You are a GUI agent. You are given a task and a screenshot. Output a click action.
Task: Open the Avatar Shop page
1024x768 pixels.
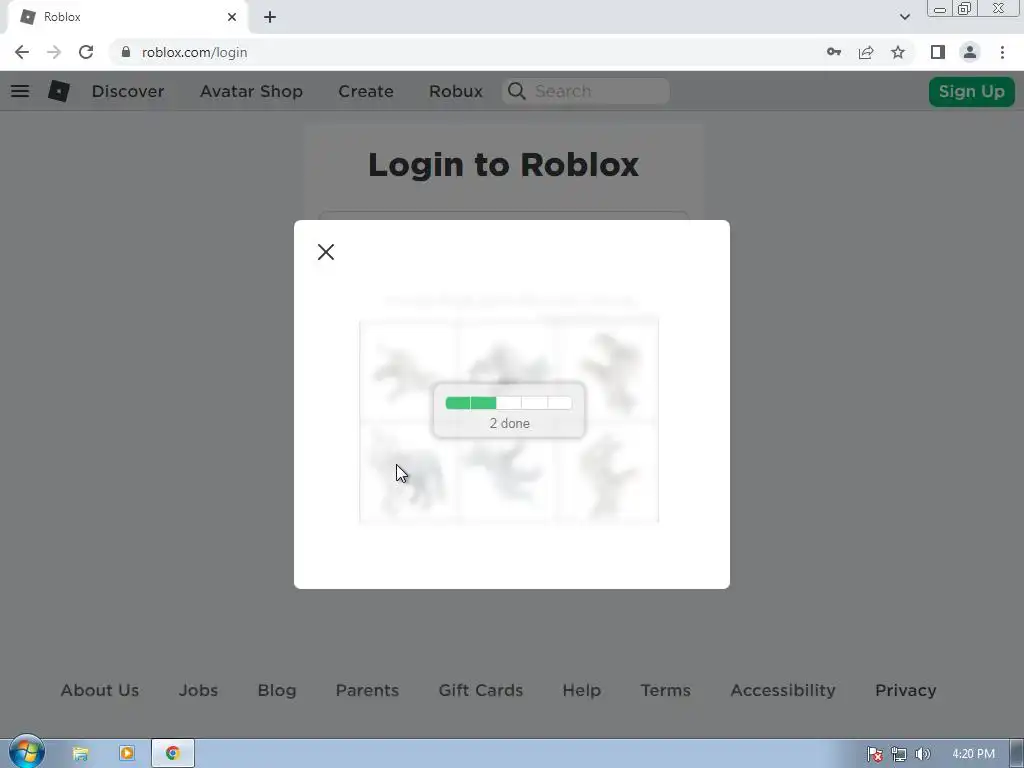[251, 91]
